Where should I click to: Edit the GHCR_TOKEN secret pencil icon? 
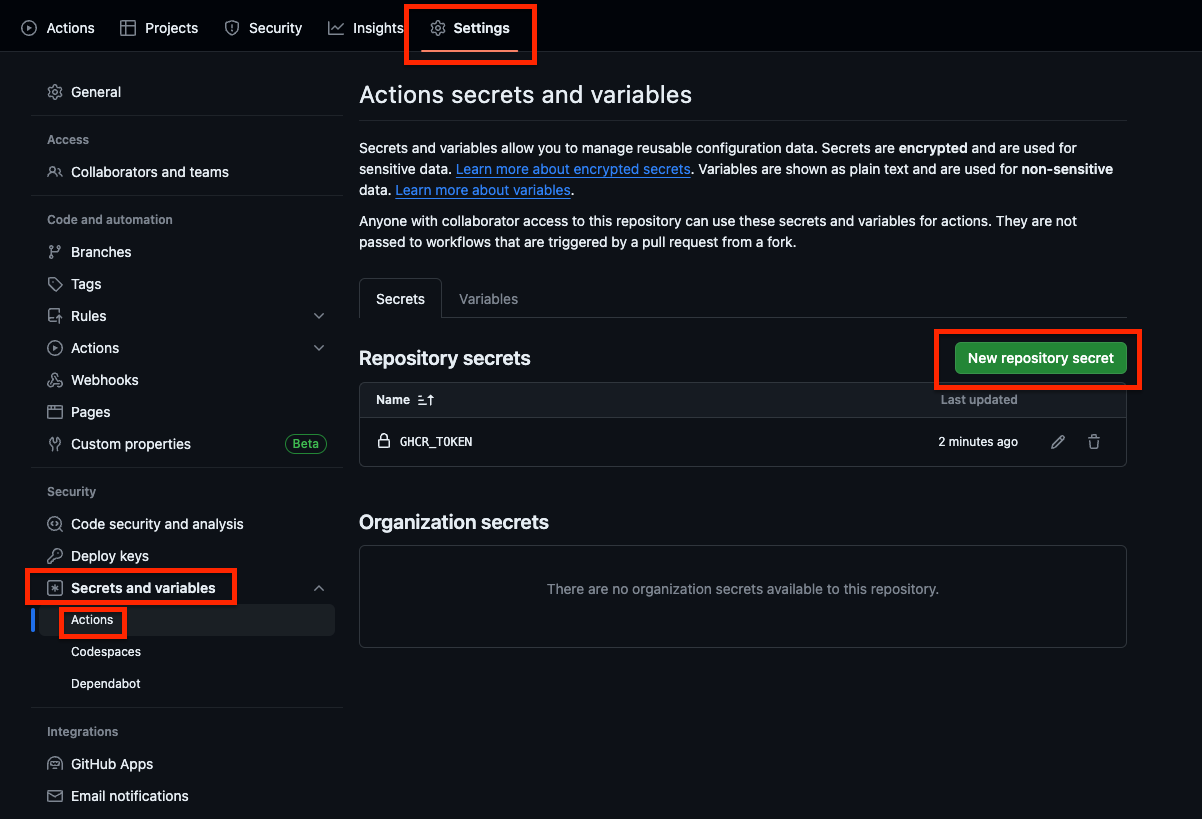click(x=1058, y=442)
